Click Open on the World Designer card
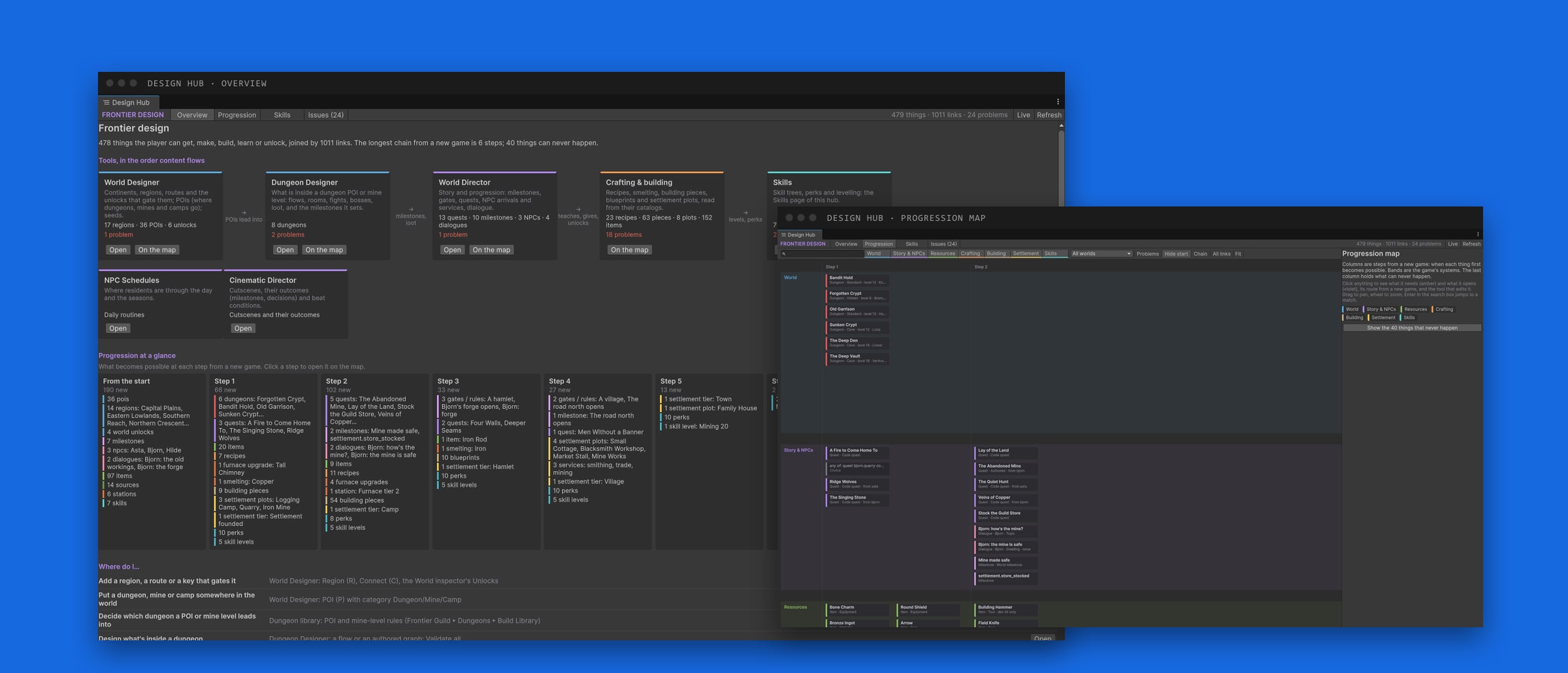This screenshot has height=673, width=1568. (118, 250)
